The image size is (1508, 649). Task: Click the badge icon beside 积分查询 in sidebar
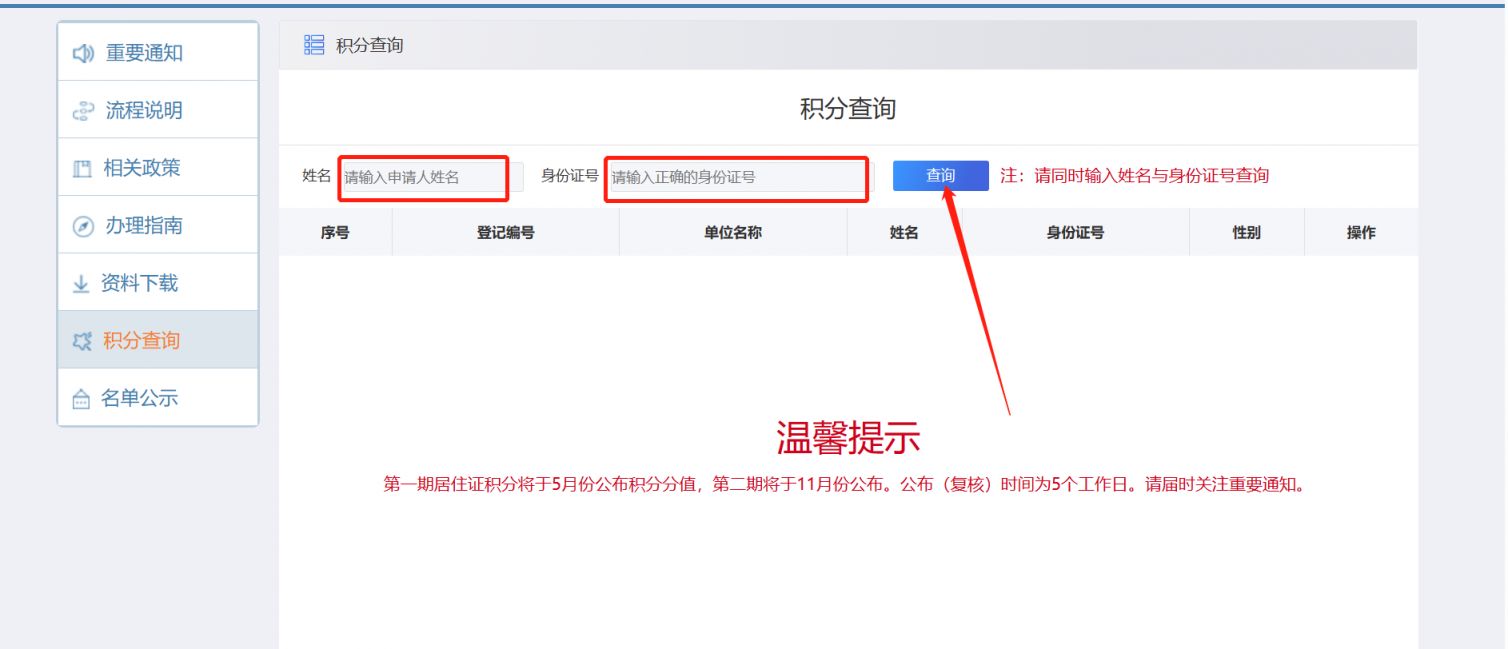82,342
